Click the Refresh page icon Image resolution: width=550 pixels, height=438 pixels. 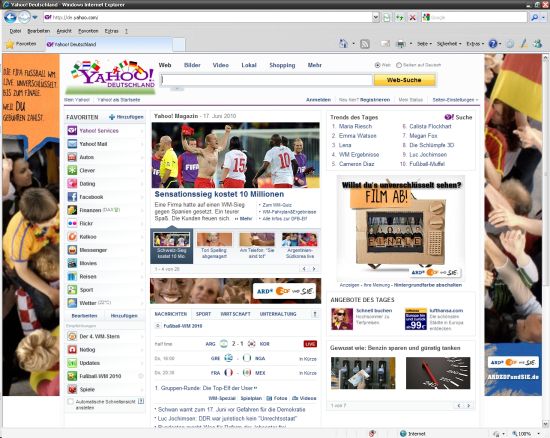click(387, 17)
